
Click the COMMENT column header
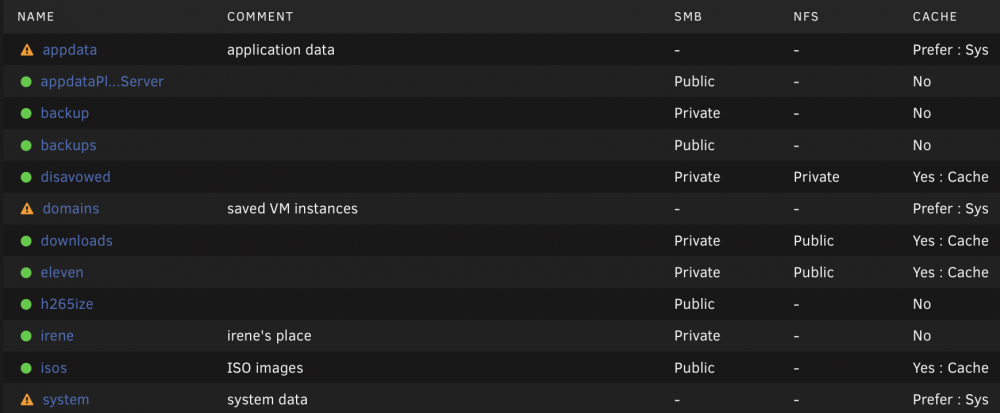[260, 17]
